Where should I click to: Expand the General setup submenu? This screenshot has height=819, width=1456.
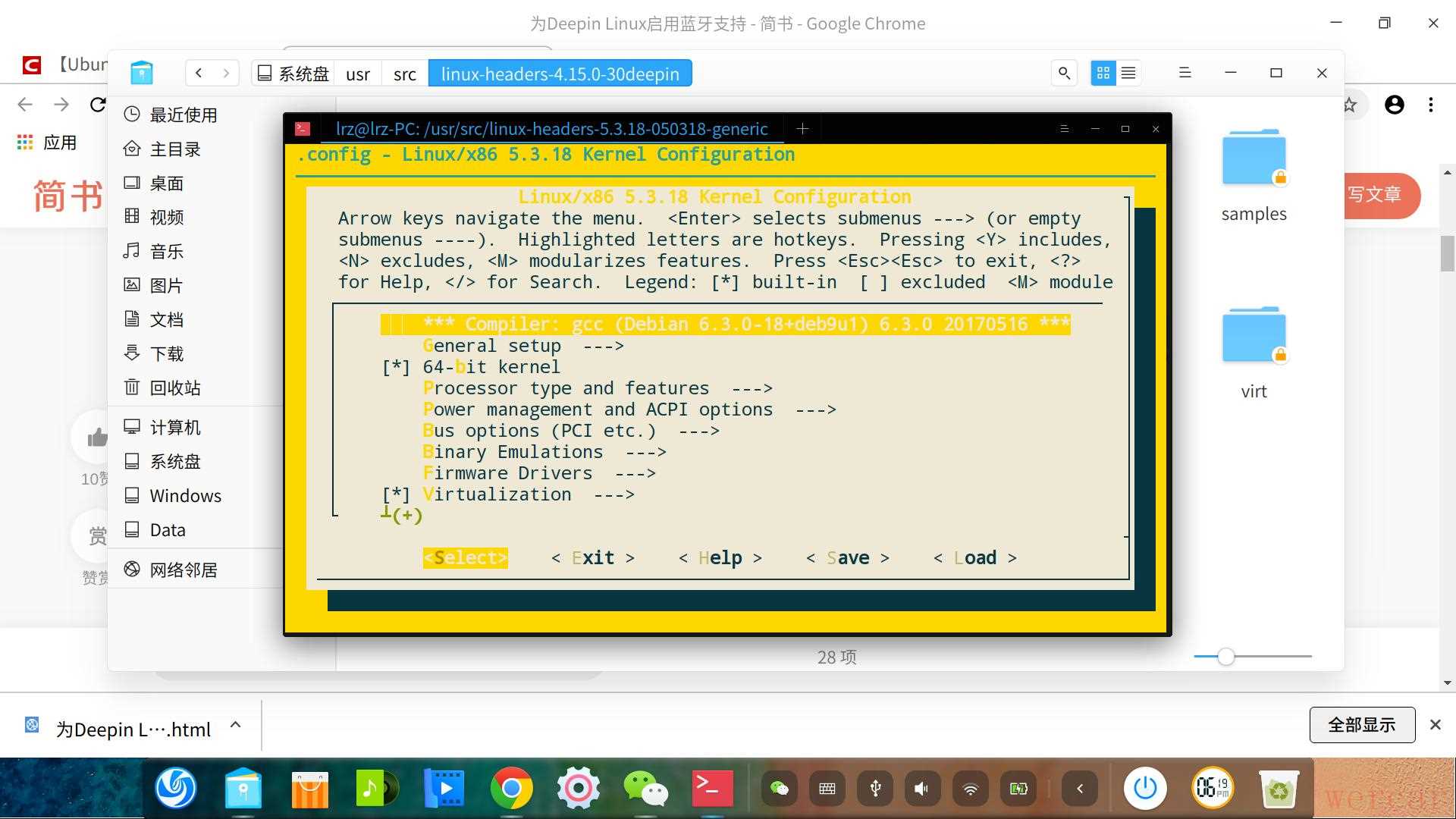point(491,346)
